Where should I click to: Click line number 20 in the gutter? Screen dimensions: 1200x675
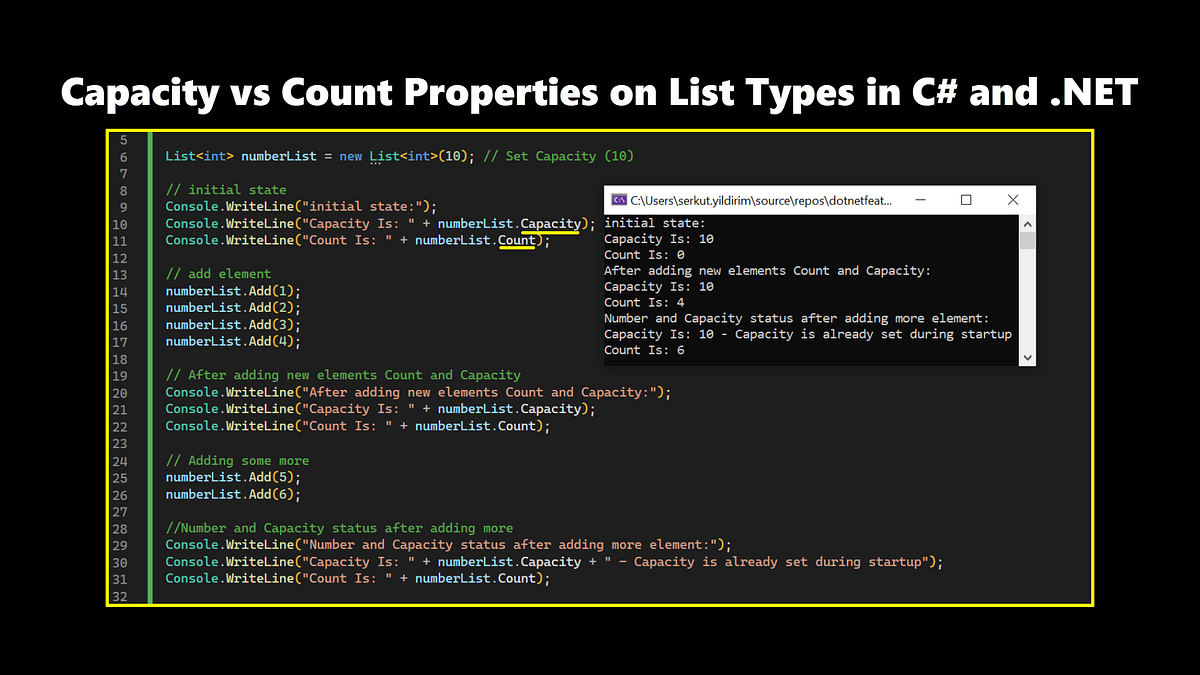coord(120,391)
